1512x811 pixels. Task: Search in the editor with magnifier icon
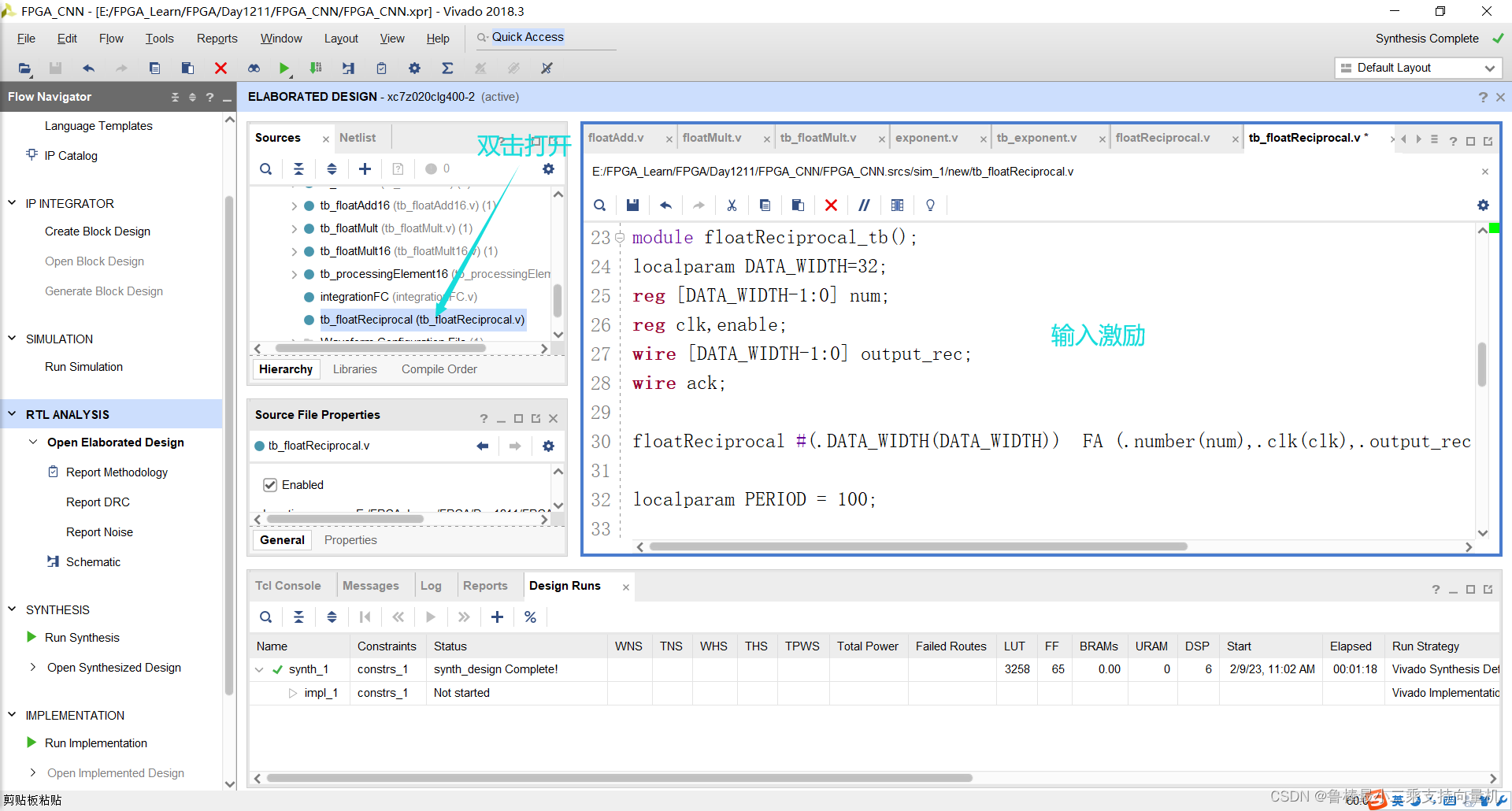pyautogui.click(x=599, y=205)
